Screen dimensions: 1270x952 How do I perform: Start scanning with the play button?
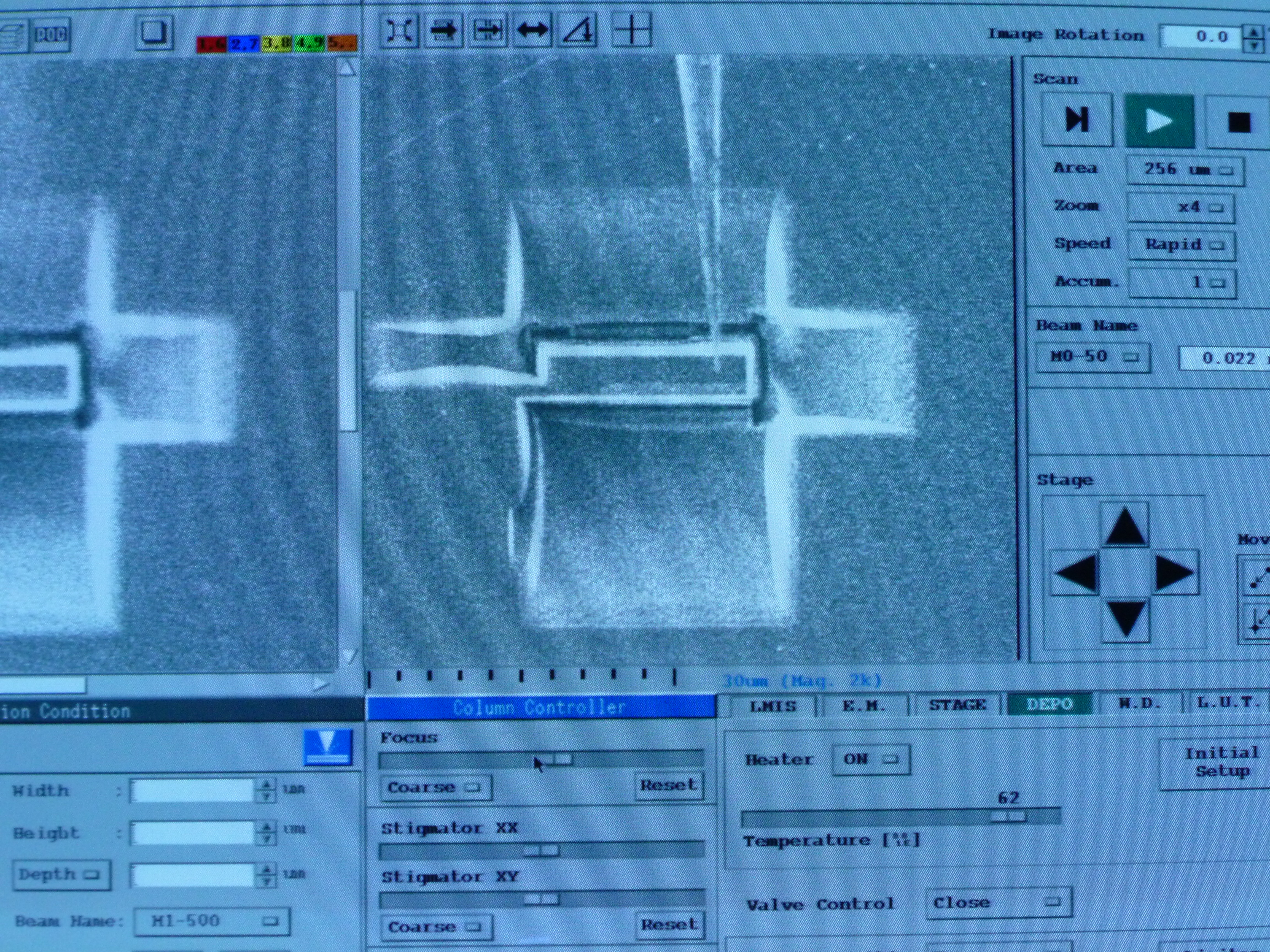coord(1159,121)
